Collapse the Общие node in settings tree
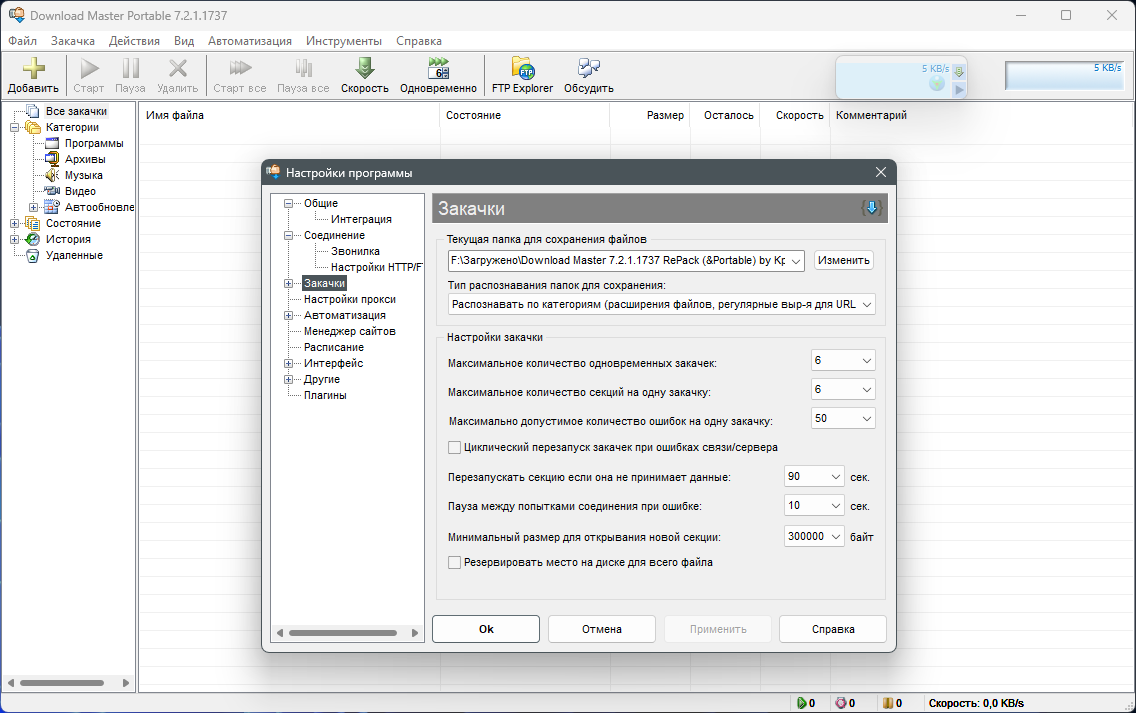The height and width of the screenshot is (713, 1136). coord(288,204)
